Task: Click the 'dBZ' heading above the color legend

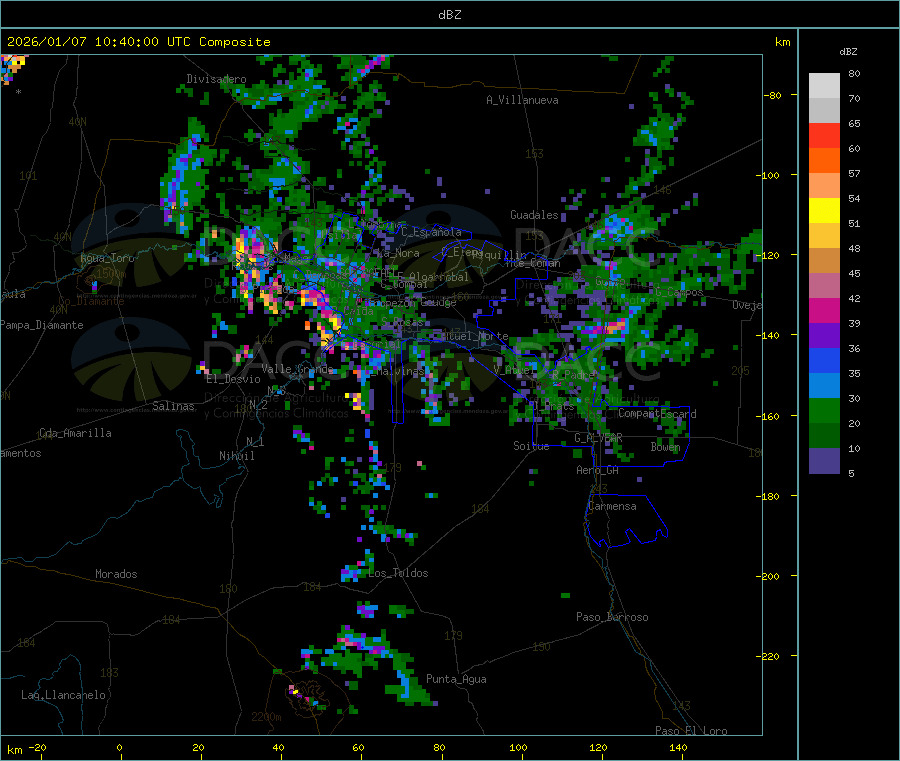Action: pyautogui.click(x=848, y=52)
